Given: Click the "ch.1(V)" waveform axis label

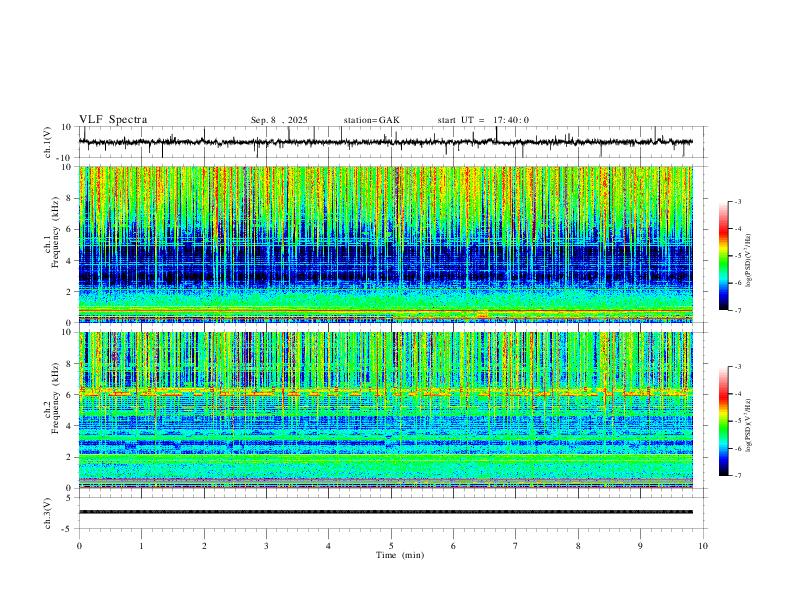Looking at the screenshot, I should [48, 142].
